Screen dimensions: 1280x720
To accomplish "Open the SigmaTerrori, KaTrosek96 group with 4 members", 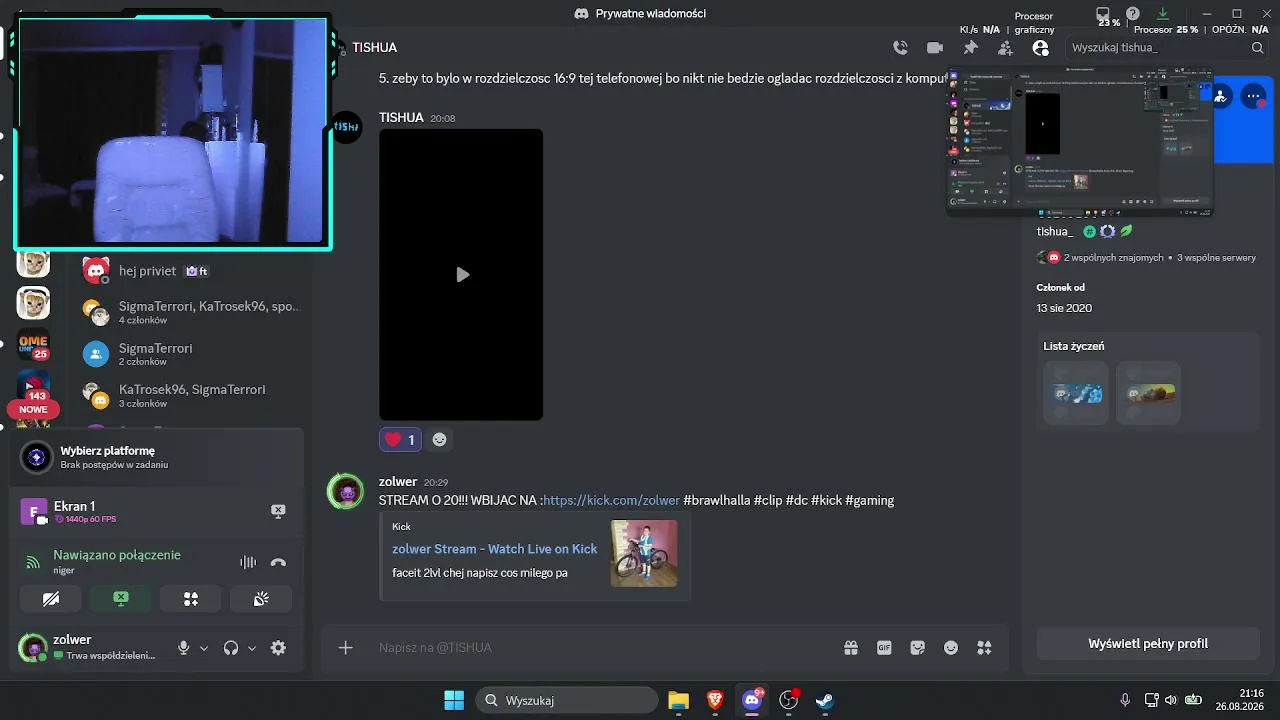I will [x=192, y=312].
